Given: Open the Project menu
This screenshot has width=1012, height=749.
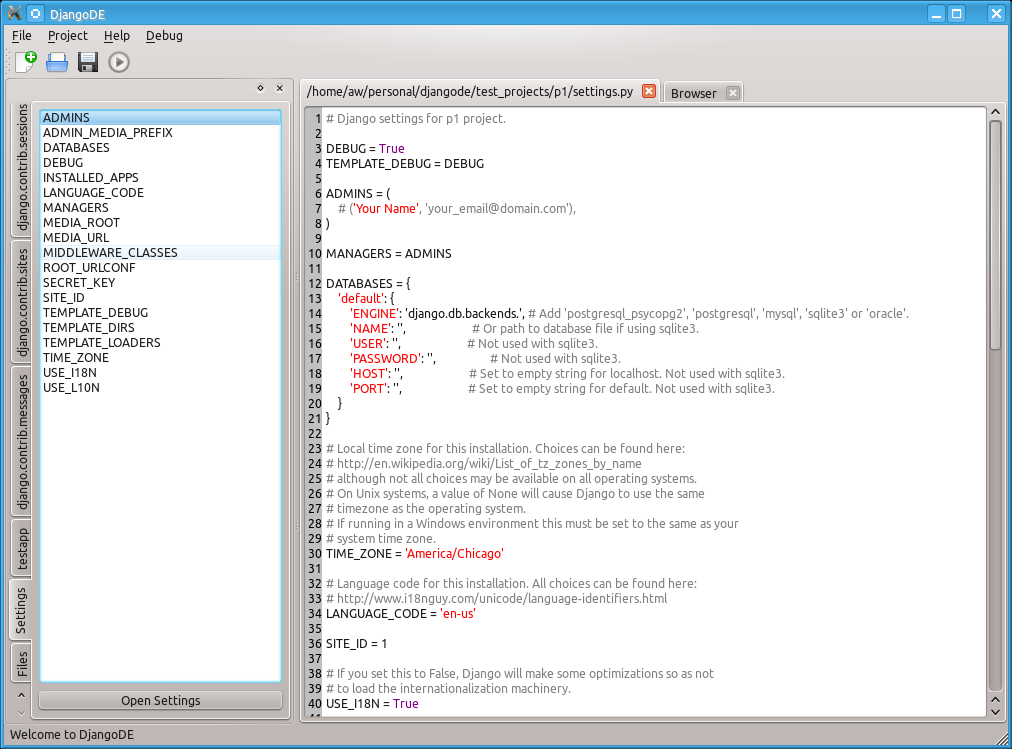Looking at the screenshot, I should tap(67, 35).
